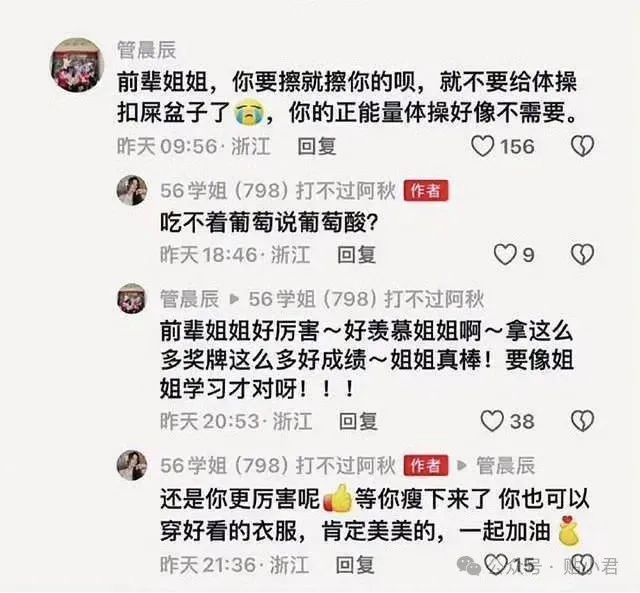640x593 pixels.
Task: Reply to the 21:36 comment
Action: coord(355,565)
